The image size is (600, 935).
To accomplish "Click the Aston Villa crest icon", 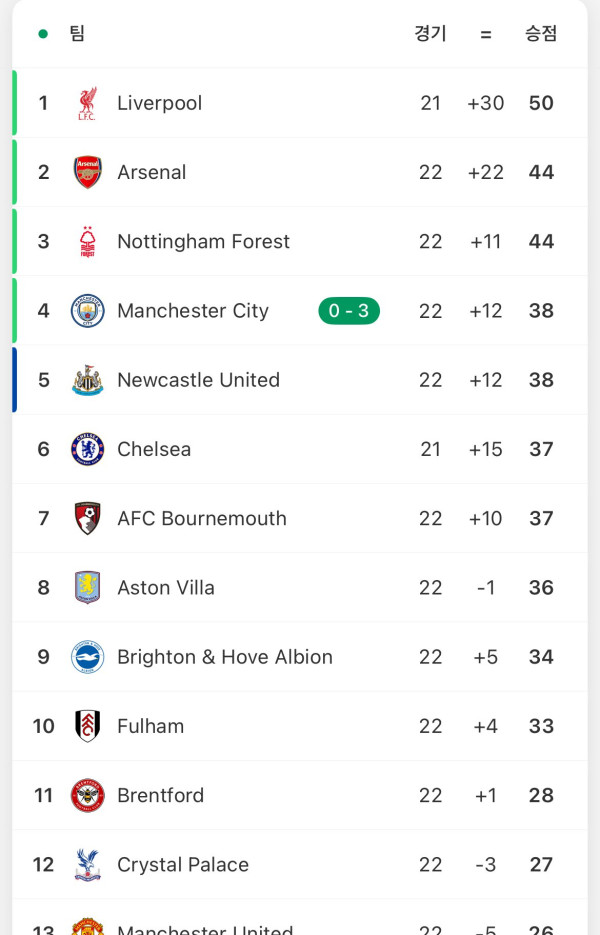I will [x=87, y=587].
